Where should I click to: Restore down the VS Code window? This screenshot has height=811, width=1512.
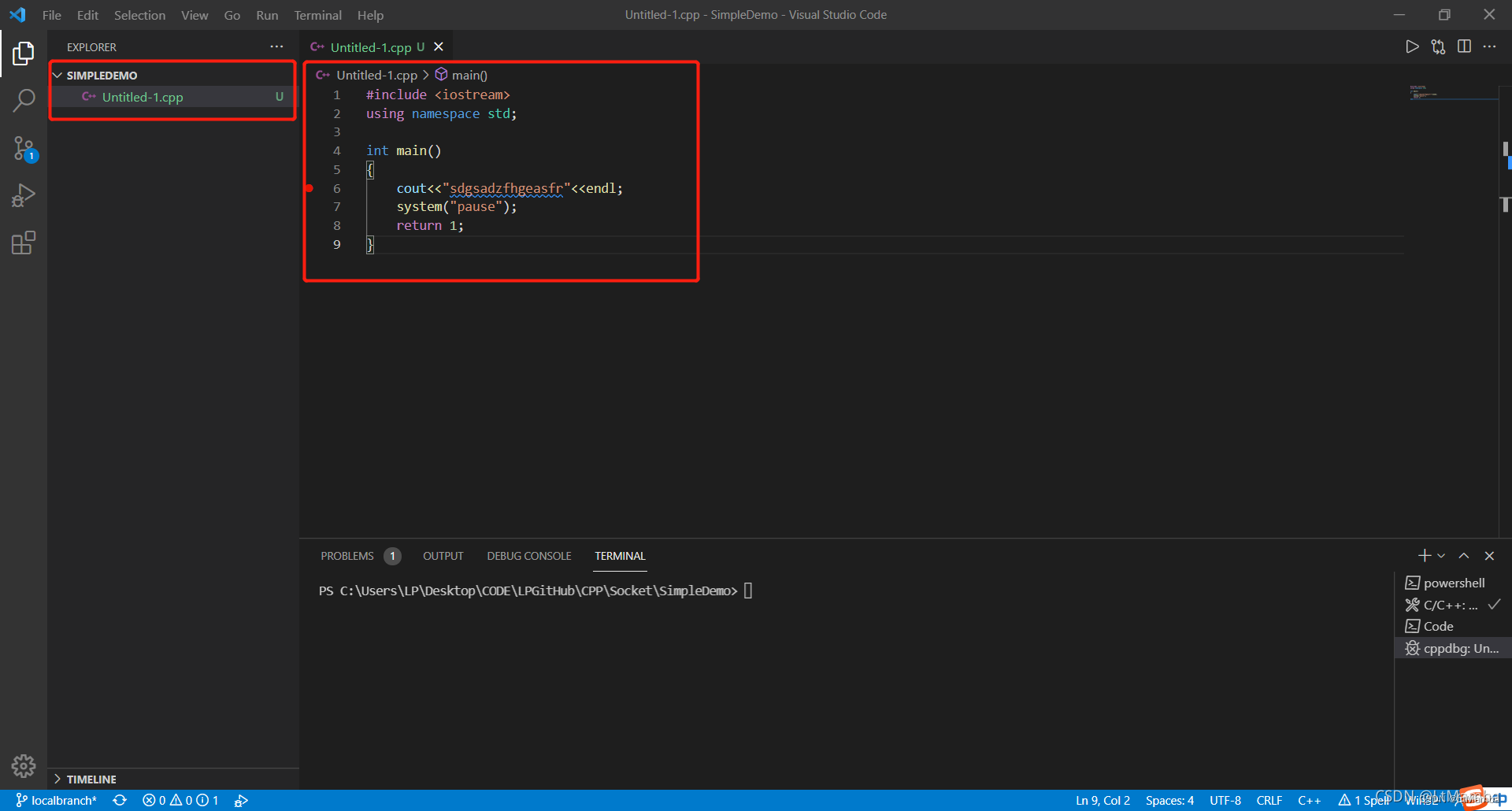pyautogui.click(x=1444, y=15)
